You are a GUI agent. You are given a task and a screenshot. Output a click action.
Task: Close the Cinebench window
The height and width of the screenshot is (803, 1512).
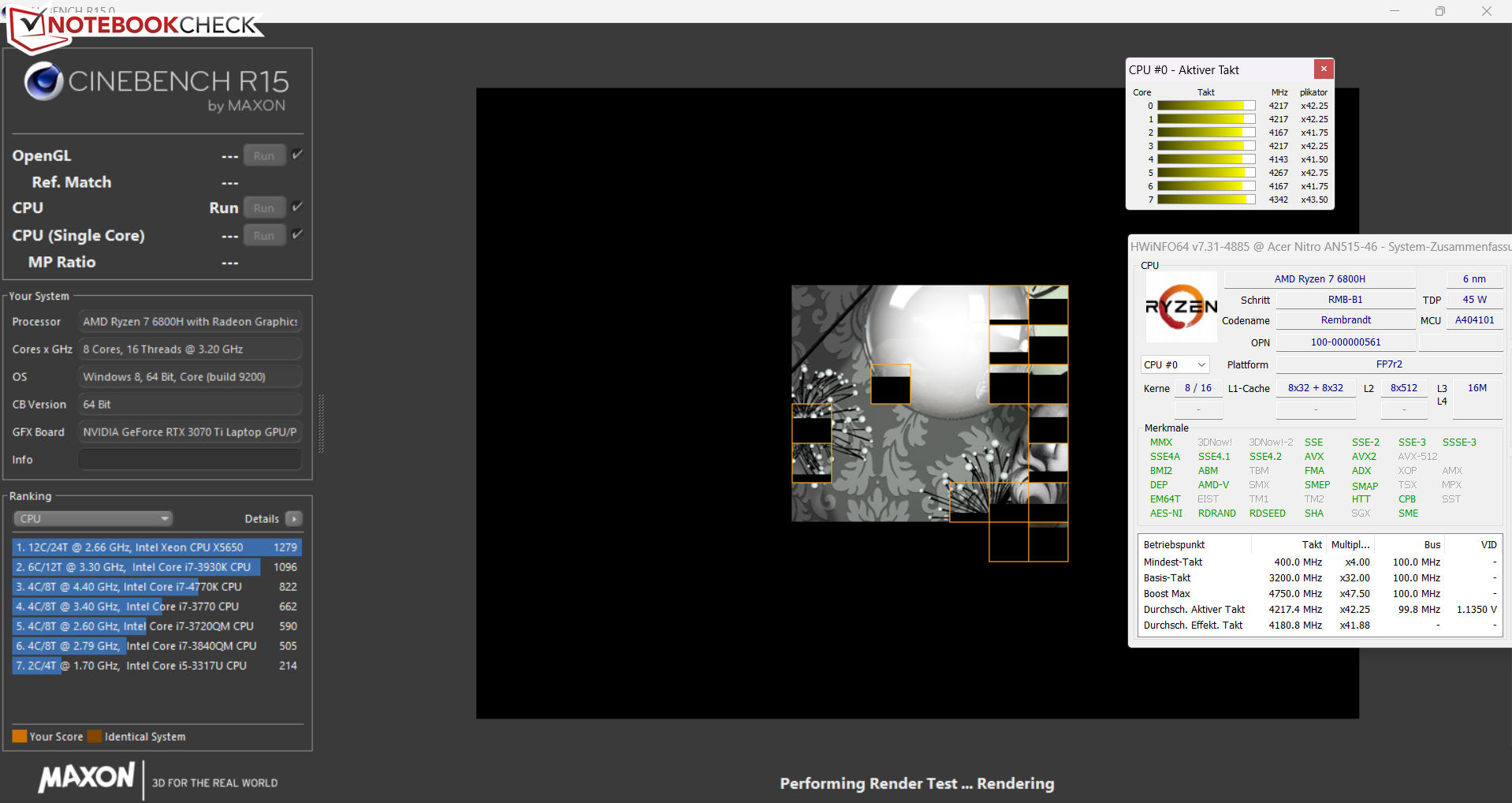pos(1486,11)
